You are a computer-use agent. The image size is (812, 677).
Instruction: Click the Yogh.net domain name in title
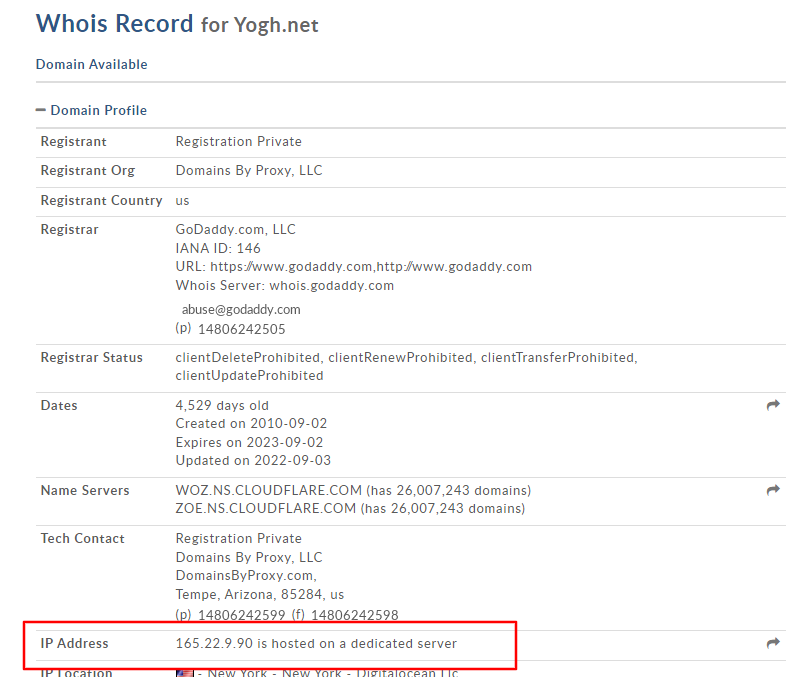tap(276, 25)
